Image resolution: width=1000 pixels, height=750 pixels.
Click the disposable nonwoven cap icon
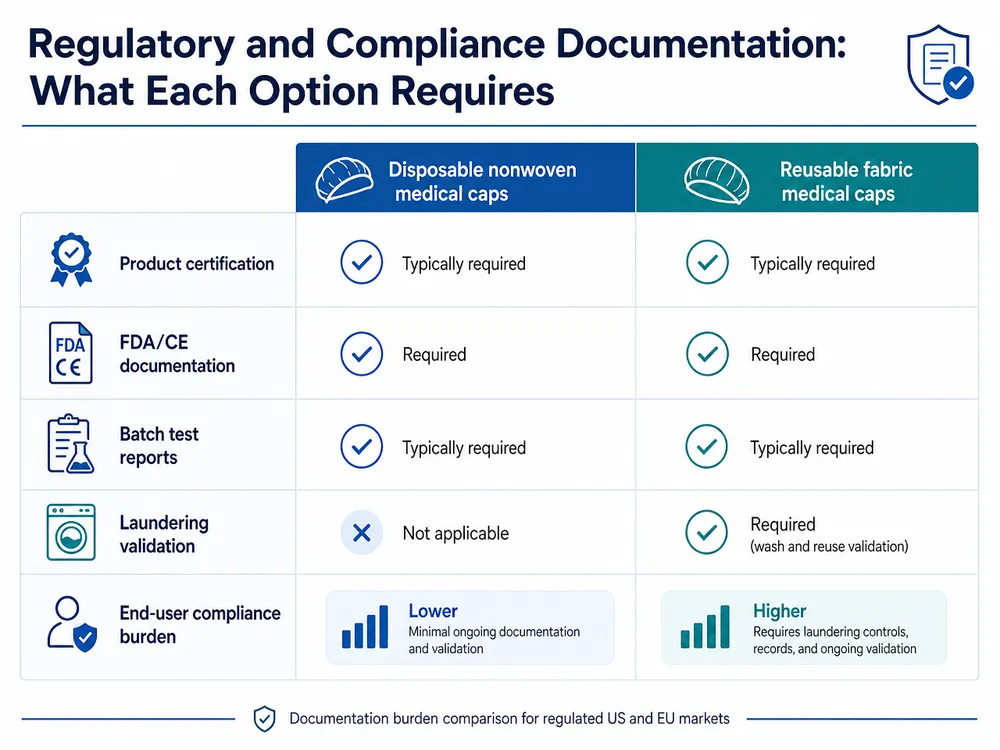[344, 179]
